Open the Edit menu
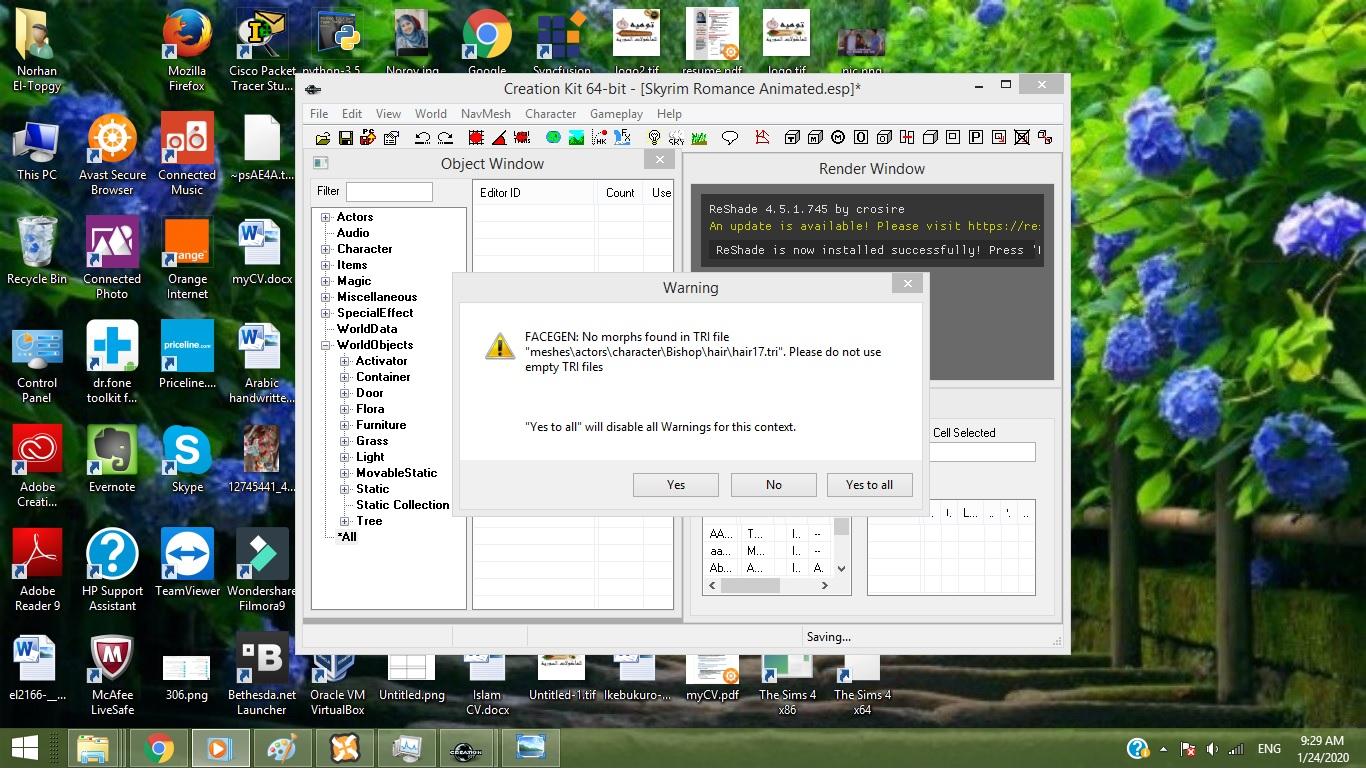The height and width of the screenshot is (772, 1366). [352, 114]
